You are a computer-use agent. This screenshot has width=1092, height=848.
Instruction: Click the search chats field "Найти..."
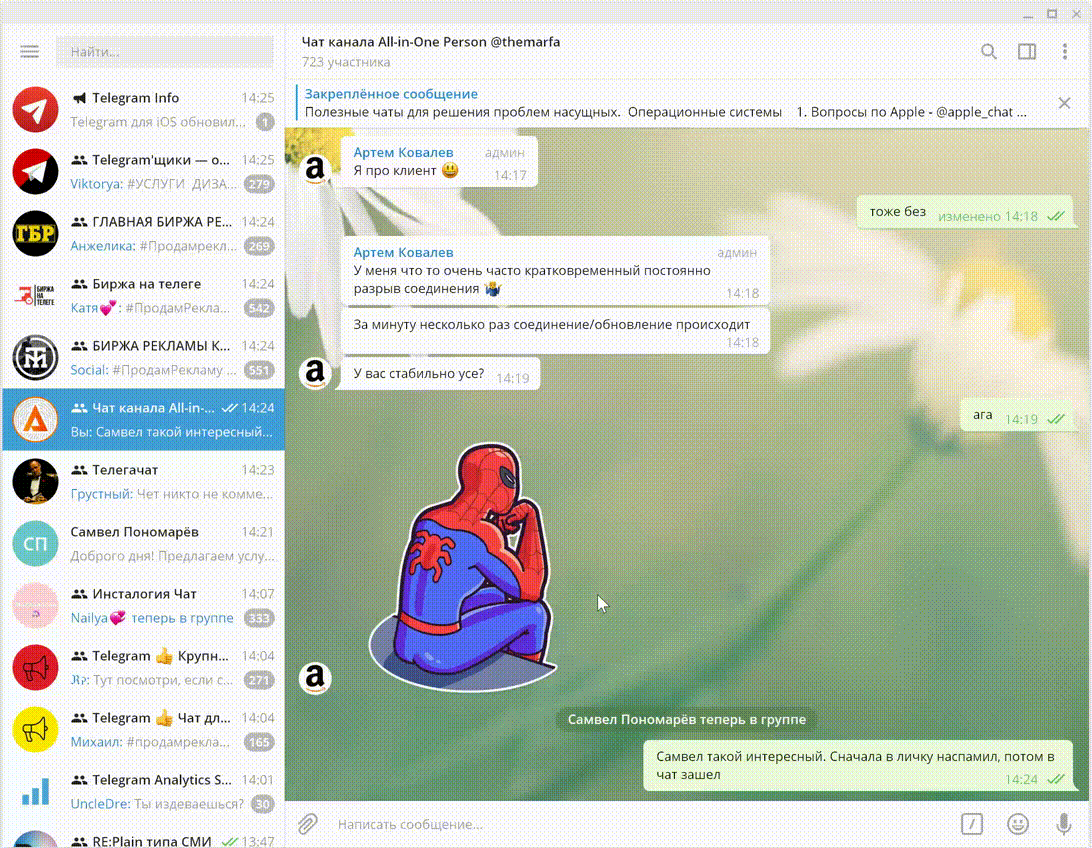pyautogui.click(x=165, y=52)
